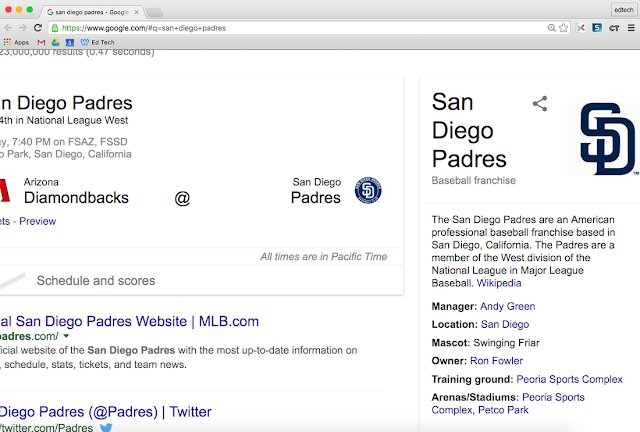This screenshot has width=640, height=432.
Task: Click the Twitter bird icon
Action: [106, 427]
